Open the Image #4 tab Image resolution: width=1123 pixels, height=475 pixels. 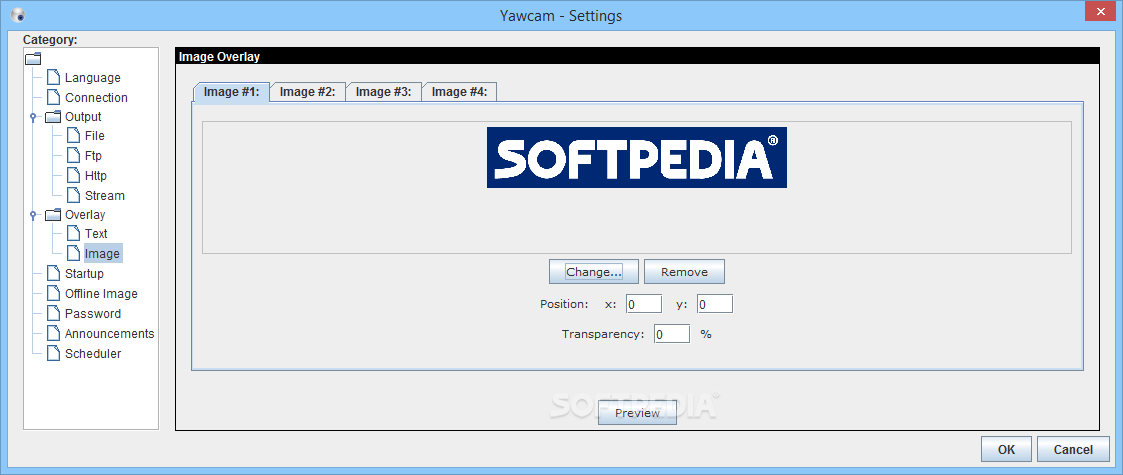click(459, 92)
